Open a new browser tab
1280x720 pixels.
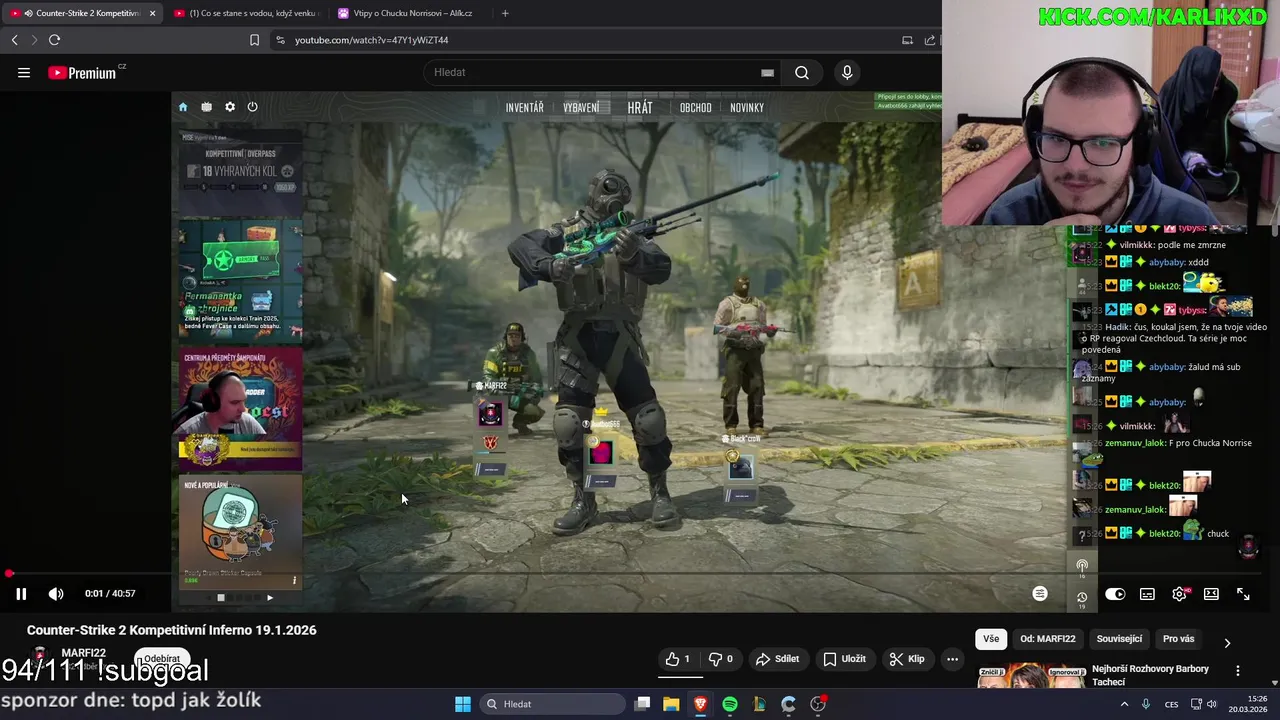505,13
